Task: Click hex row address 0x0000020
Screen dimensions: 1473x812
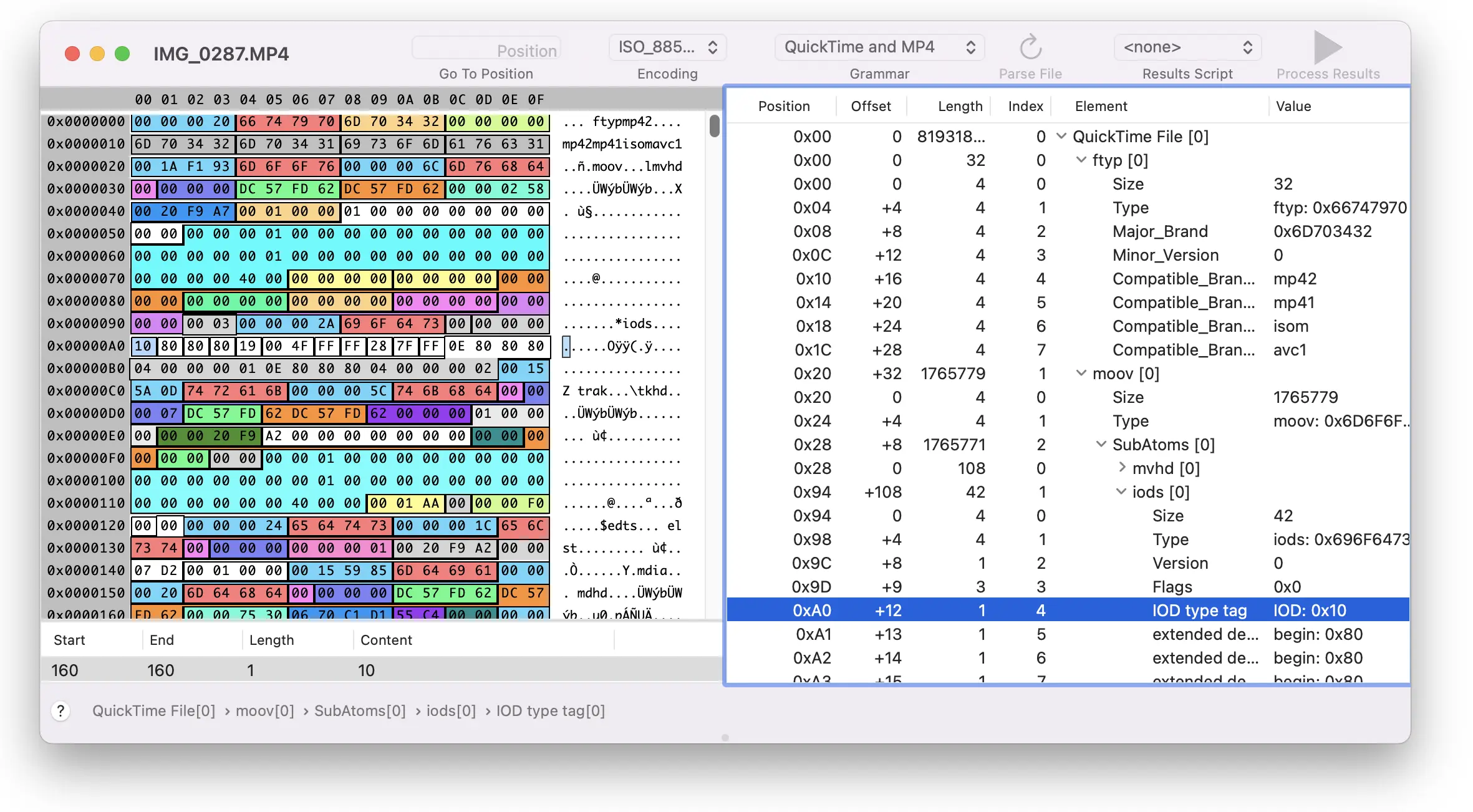Action: pyautogui.click(x=86, y=167)
